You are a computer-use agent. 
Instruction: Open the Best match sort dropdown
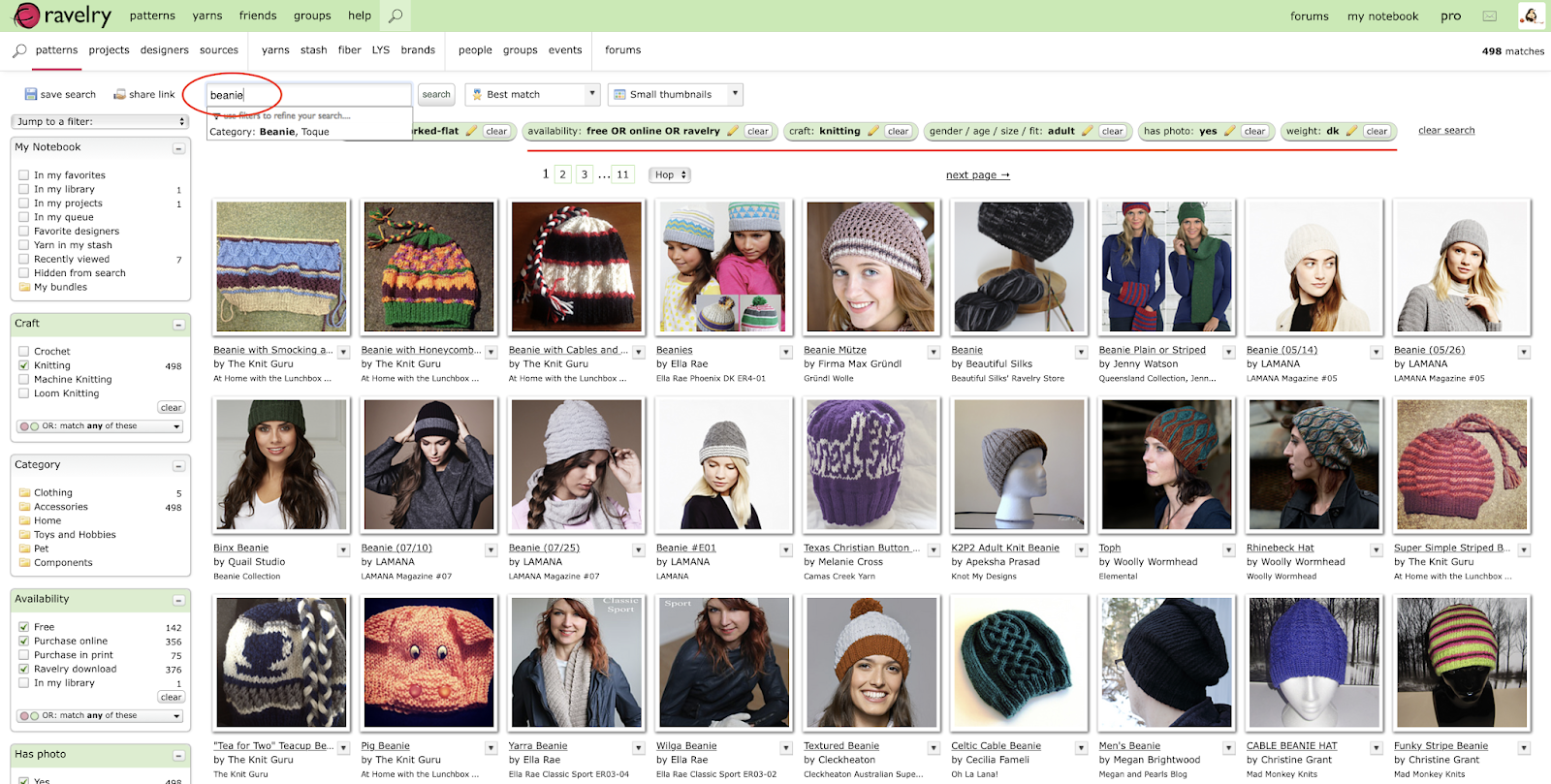(532, 94)
